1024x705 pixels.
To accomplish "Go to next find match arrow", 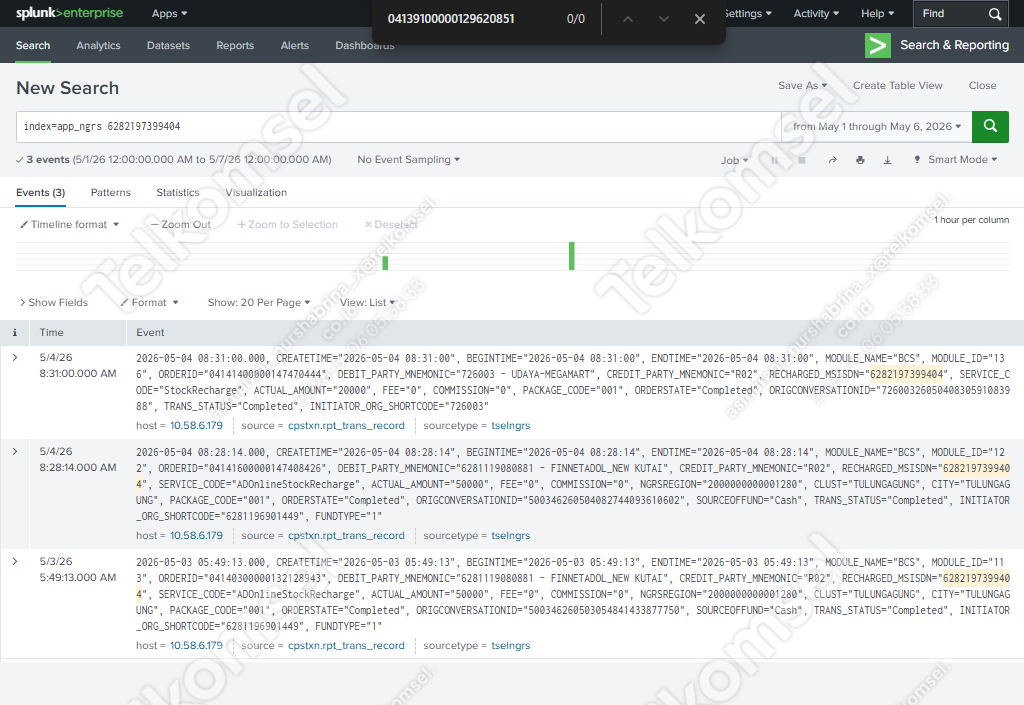I will point(664,19).
